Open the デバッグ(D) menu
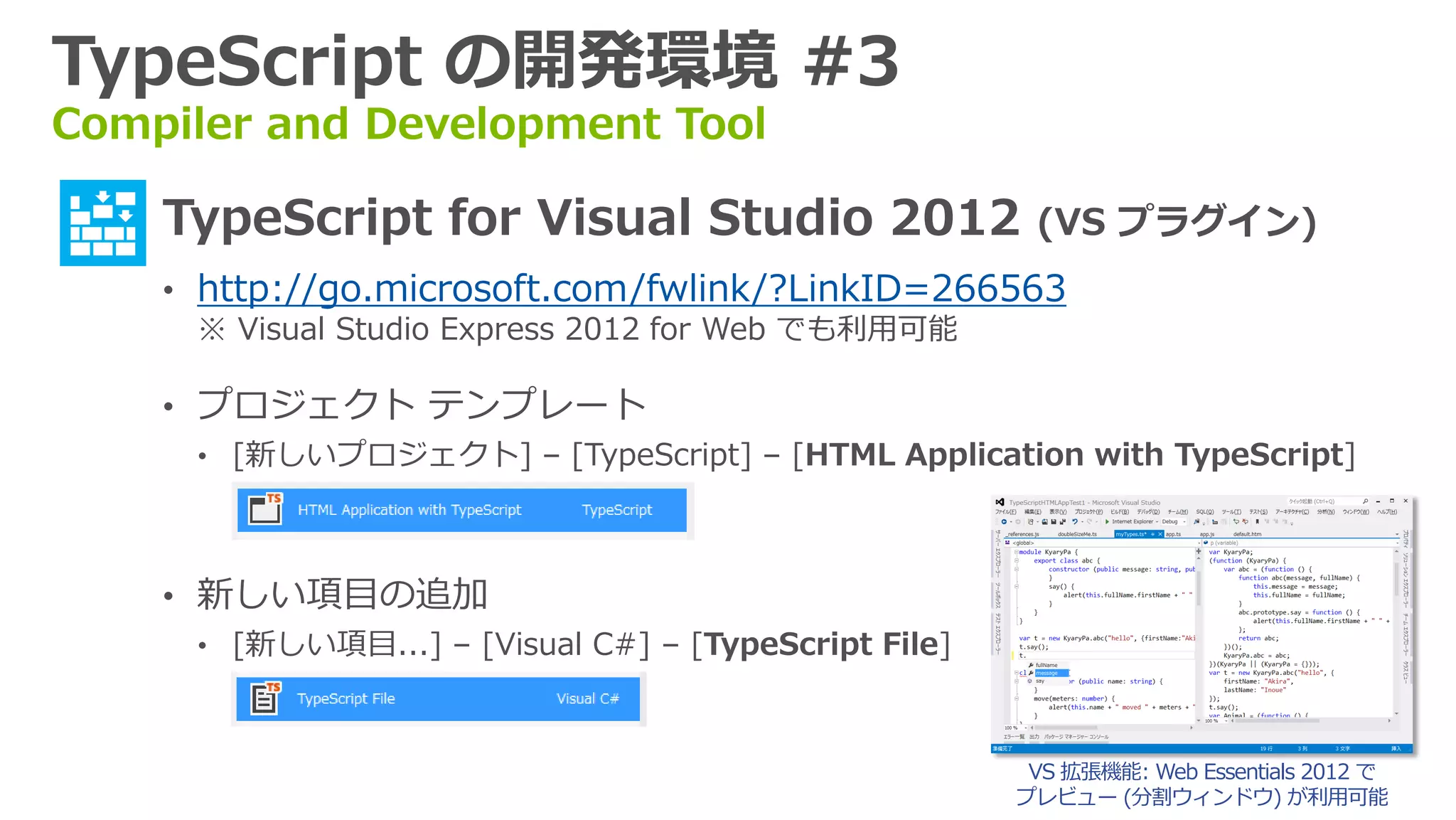 (1148, 512)
